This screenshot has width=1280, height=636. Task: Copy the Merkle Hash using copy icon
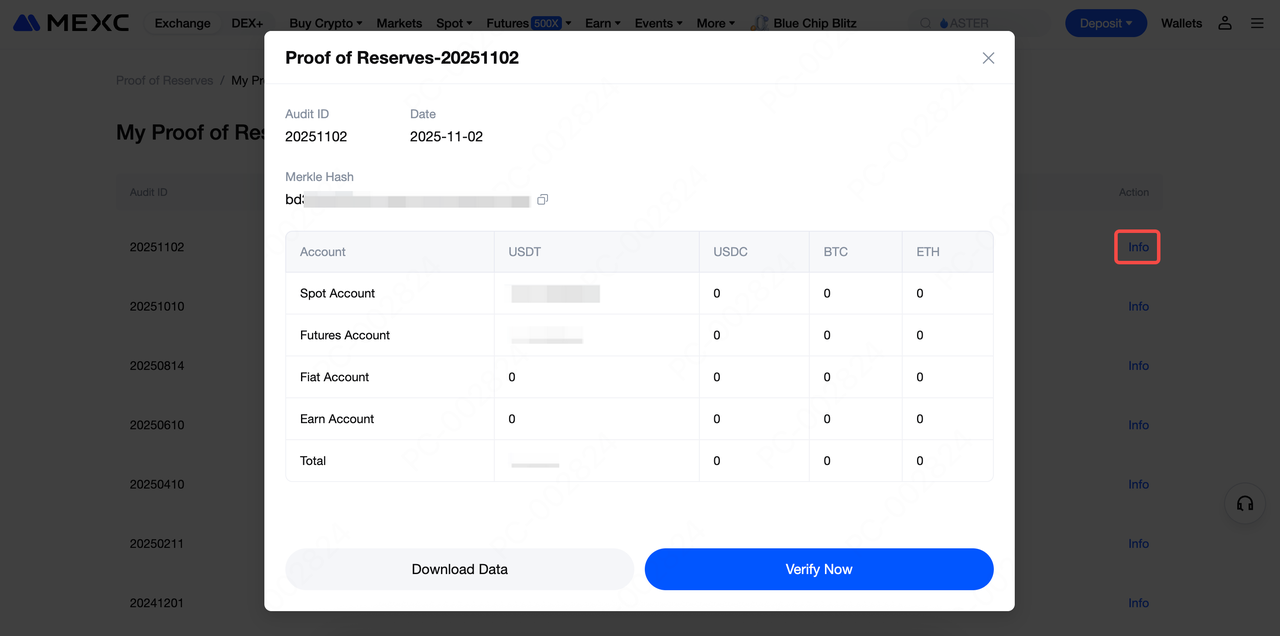coord(542,200)
